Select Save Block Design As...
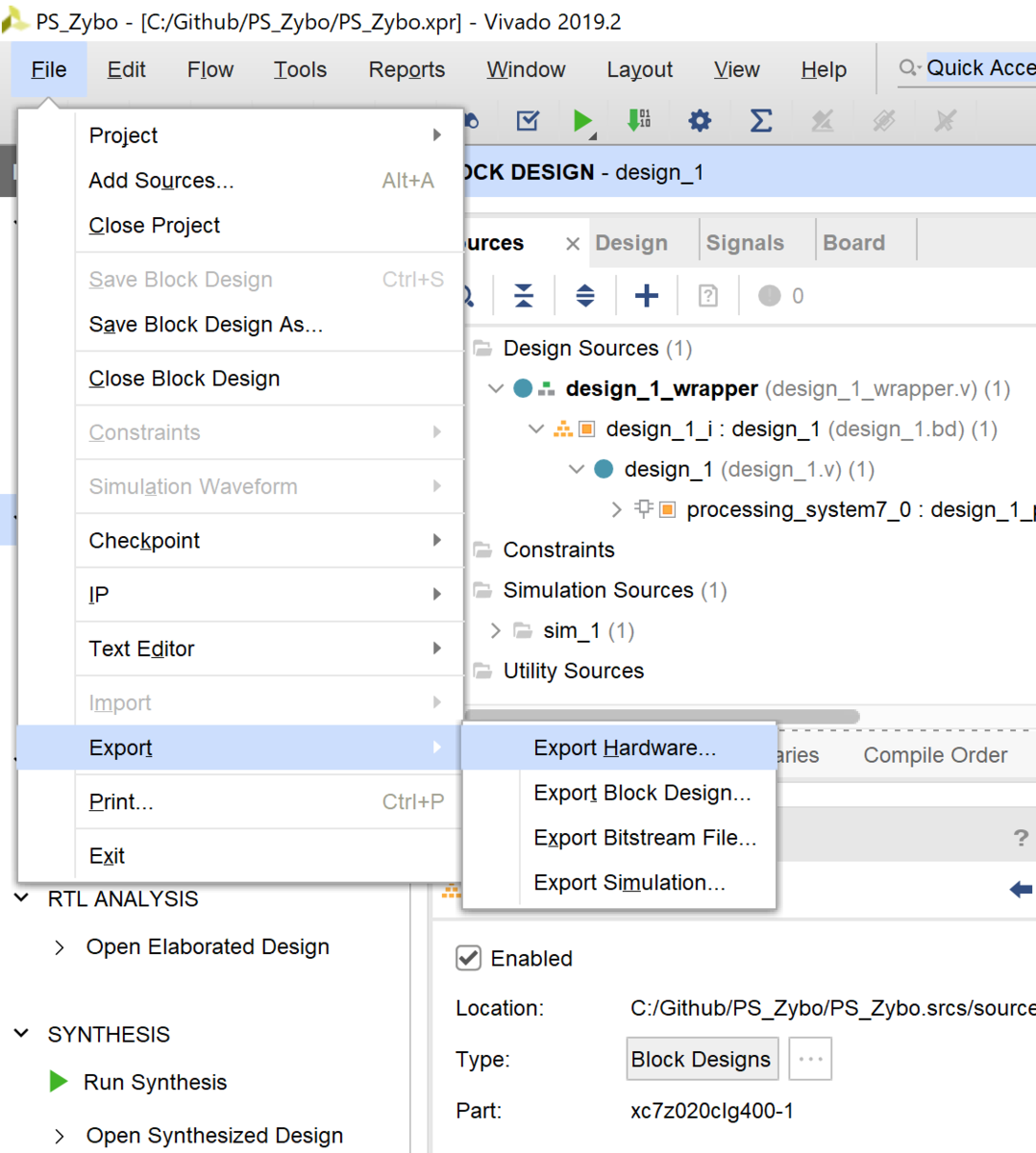This screenshot has height=1153, width=1036. [x=240, y=325]
